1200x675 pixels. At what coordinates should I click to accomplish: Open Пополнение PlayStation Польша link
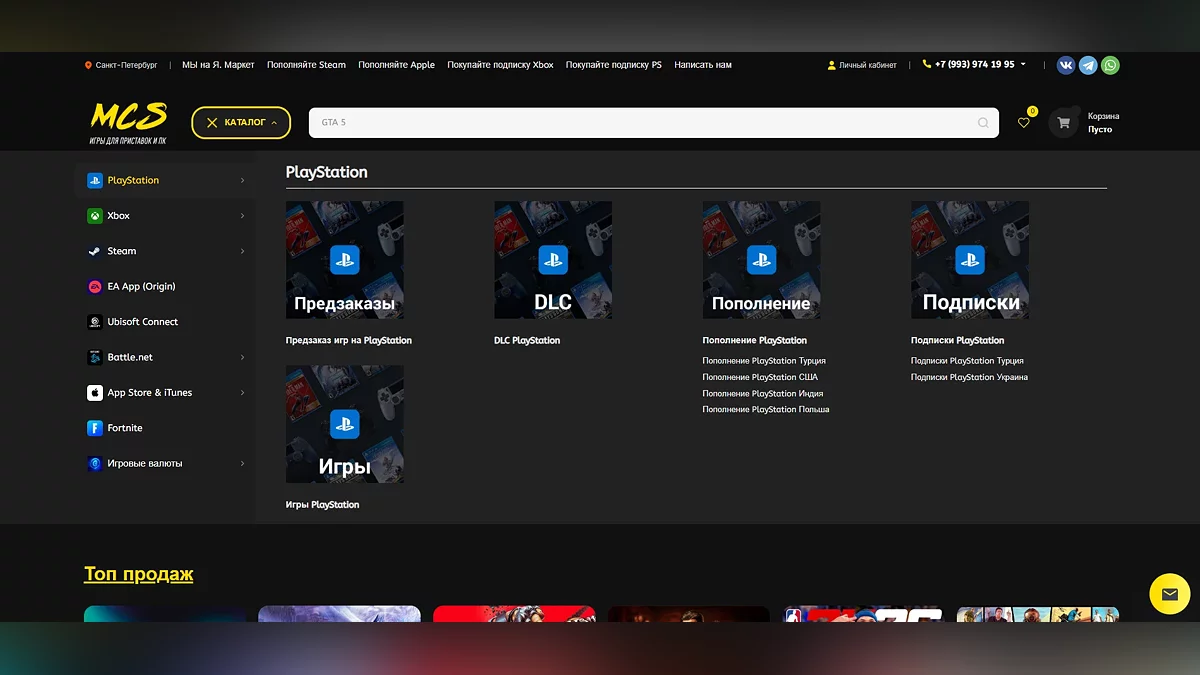(766, 410)
